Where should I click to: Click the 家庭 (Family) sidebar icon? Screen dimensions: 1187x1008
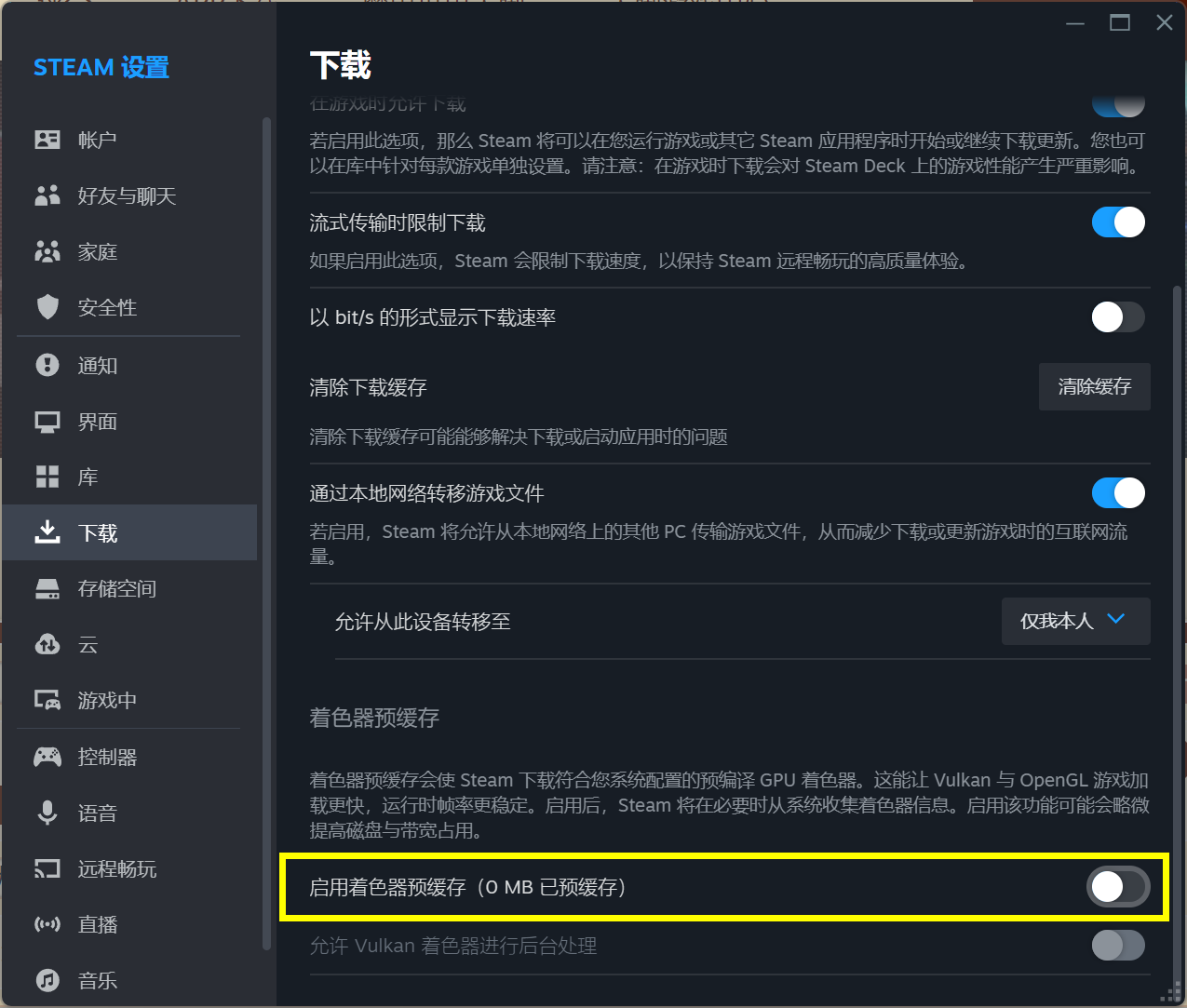point(47,251)
